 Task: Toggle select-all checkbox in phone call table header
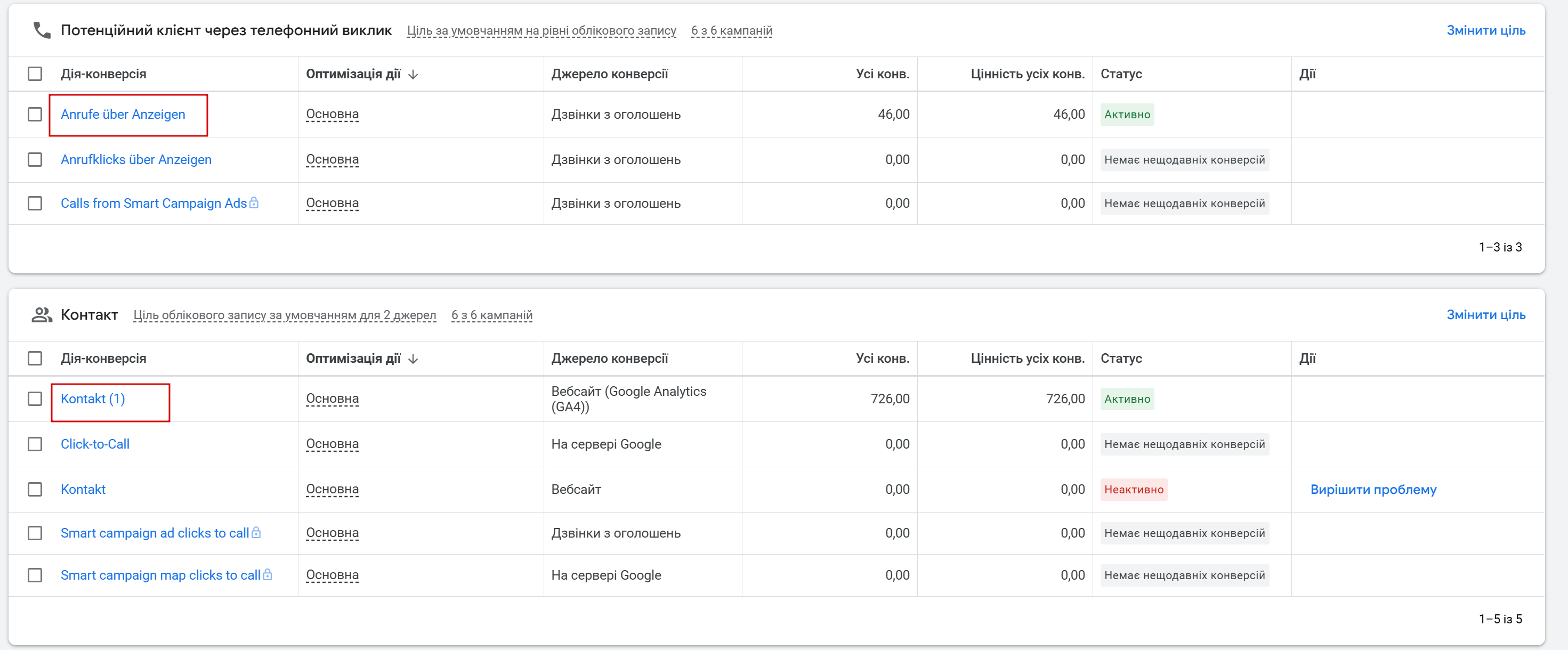coord(35,74)
